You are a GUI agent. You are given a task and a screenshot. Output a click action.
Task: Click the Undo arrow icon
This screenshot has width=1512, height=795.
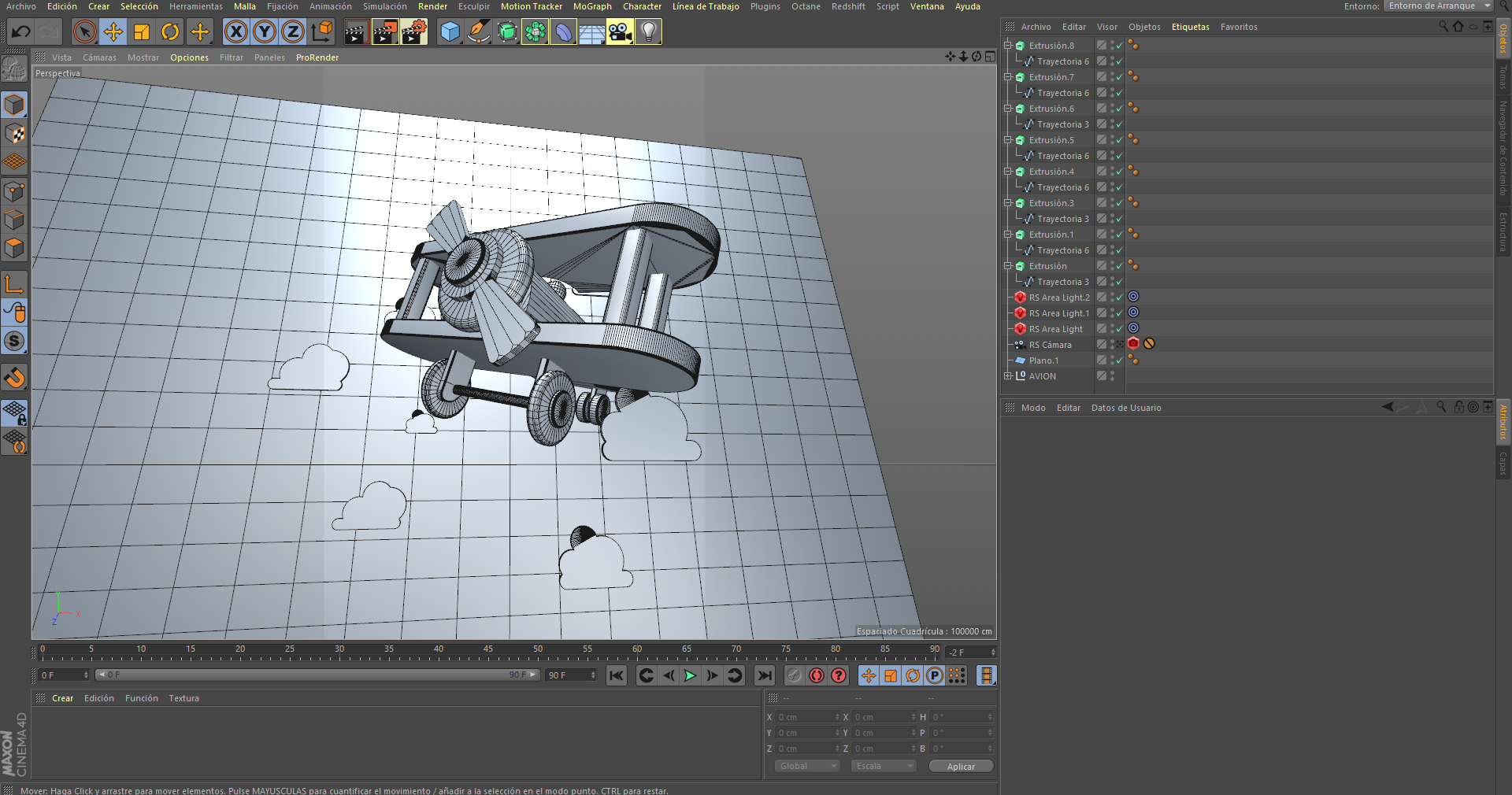pyautogui.click(x=21, y=32)
